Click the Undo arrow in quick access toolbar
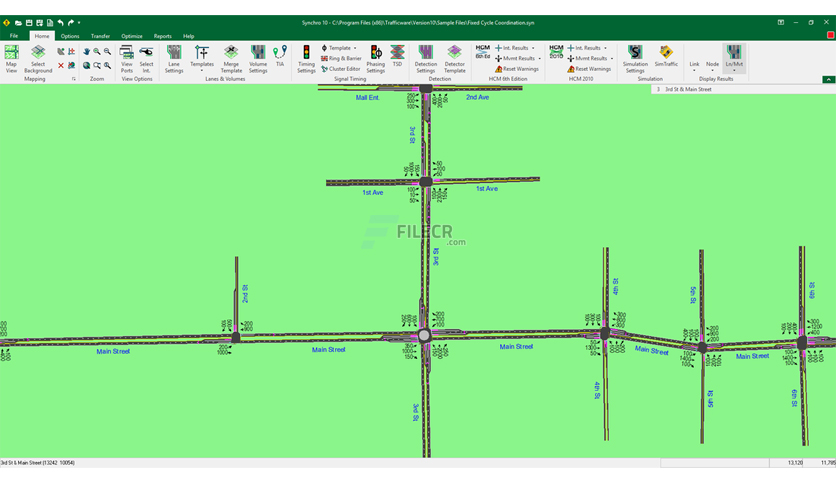836x484 pixels. tap(60, 23)
